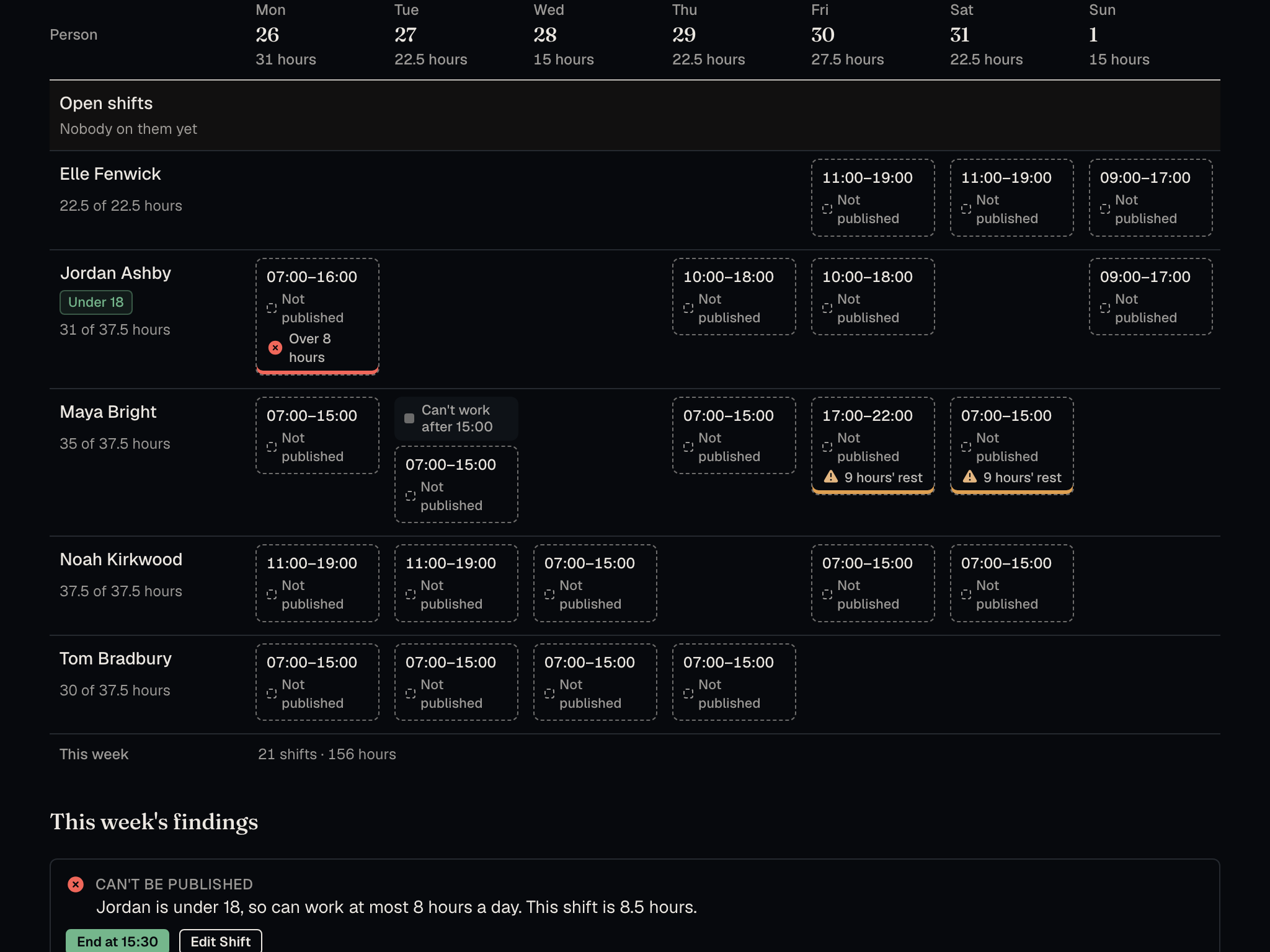The width and height of the screenshot is (1270, 952).
Task: Click not-published icon on Noah's Wednesday 07:00–15:00 shift
Action: tap(549, 594)
